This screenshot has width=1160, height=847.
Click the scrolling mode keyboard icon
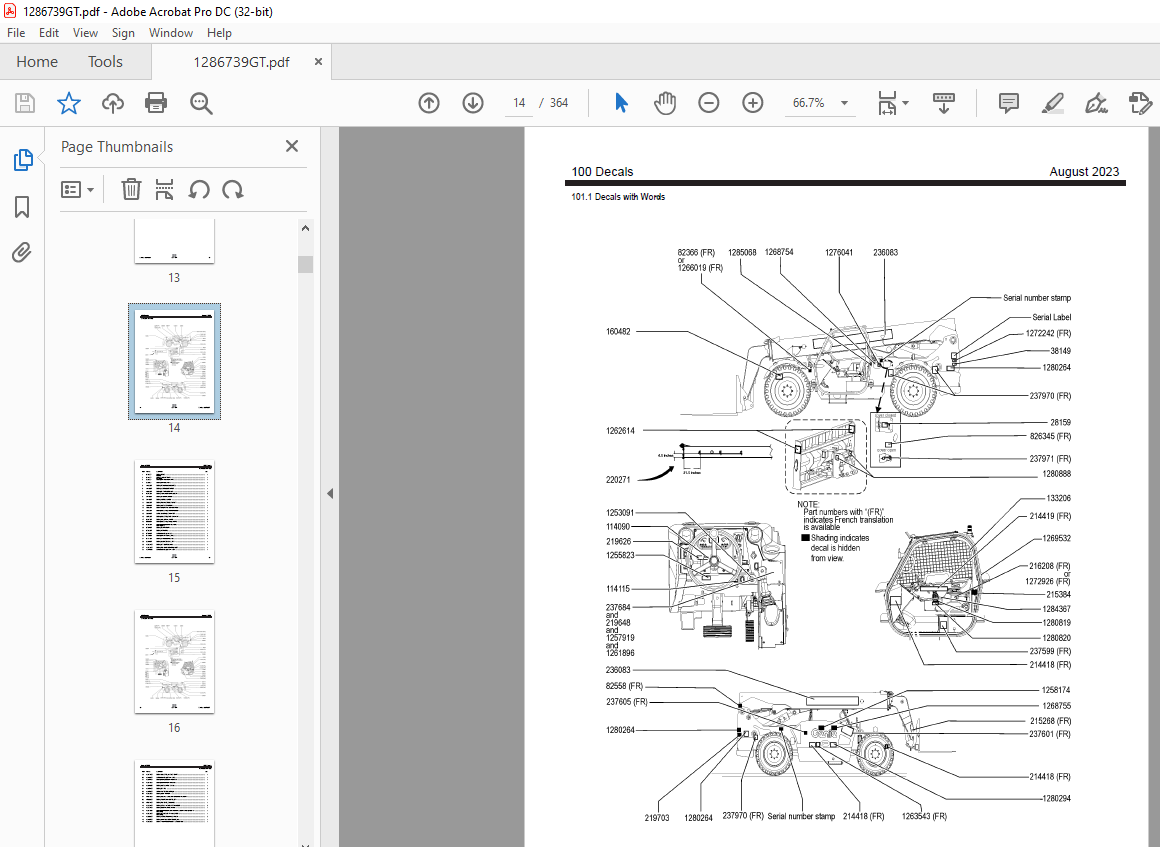(x=944, y=103)
